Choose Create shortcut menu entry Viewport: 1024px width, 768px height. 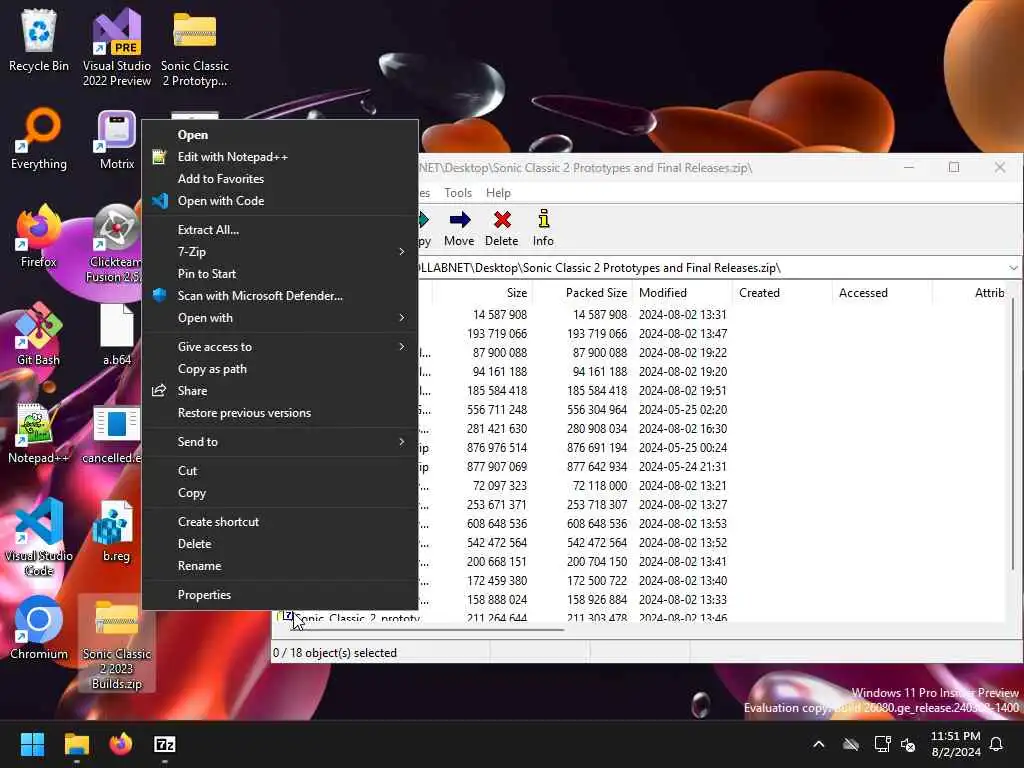point(280,522)
